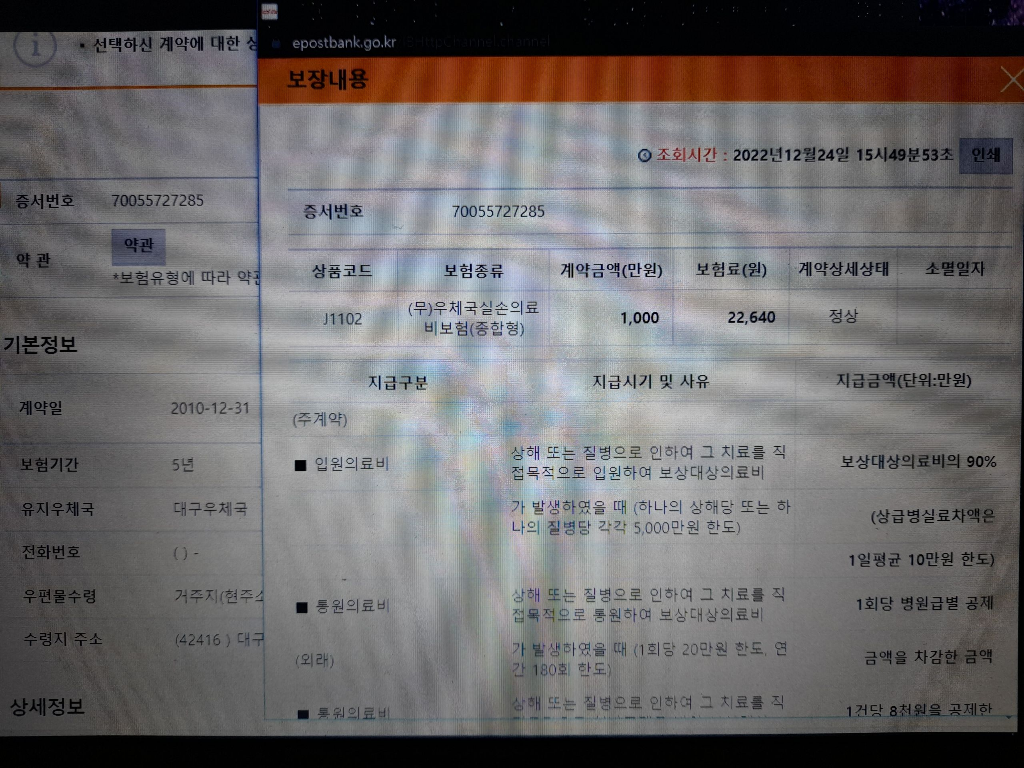1024x768 pixels.
Task: Click the popup window favicon icon
Action: point(268,12)
